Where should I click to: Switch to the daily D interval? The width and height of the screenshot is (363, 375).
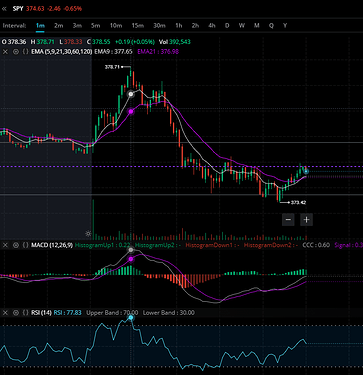click(227, 26)
